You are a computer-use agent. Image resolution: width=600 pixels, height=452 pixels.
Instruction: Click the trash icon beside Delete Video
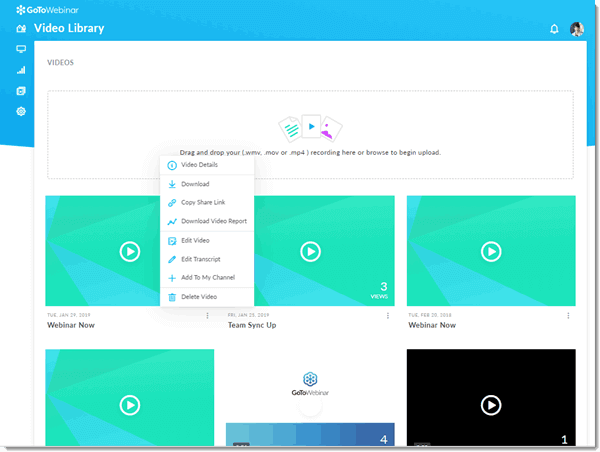[172, 297]
